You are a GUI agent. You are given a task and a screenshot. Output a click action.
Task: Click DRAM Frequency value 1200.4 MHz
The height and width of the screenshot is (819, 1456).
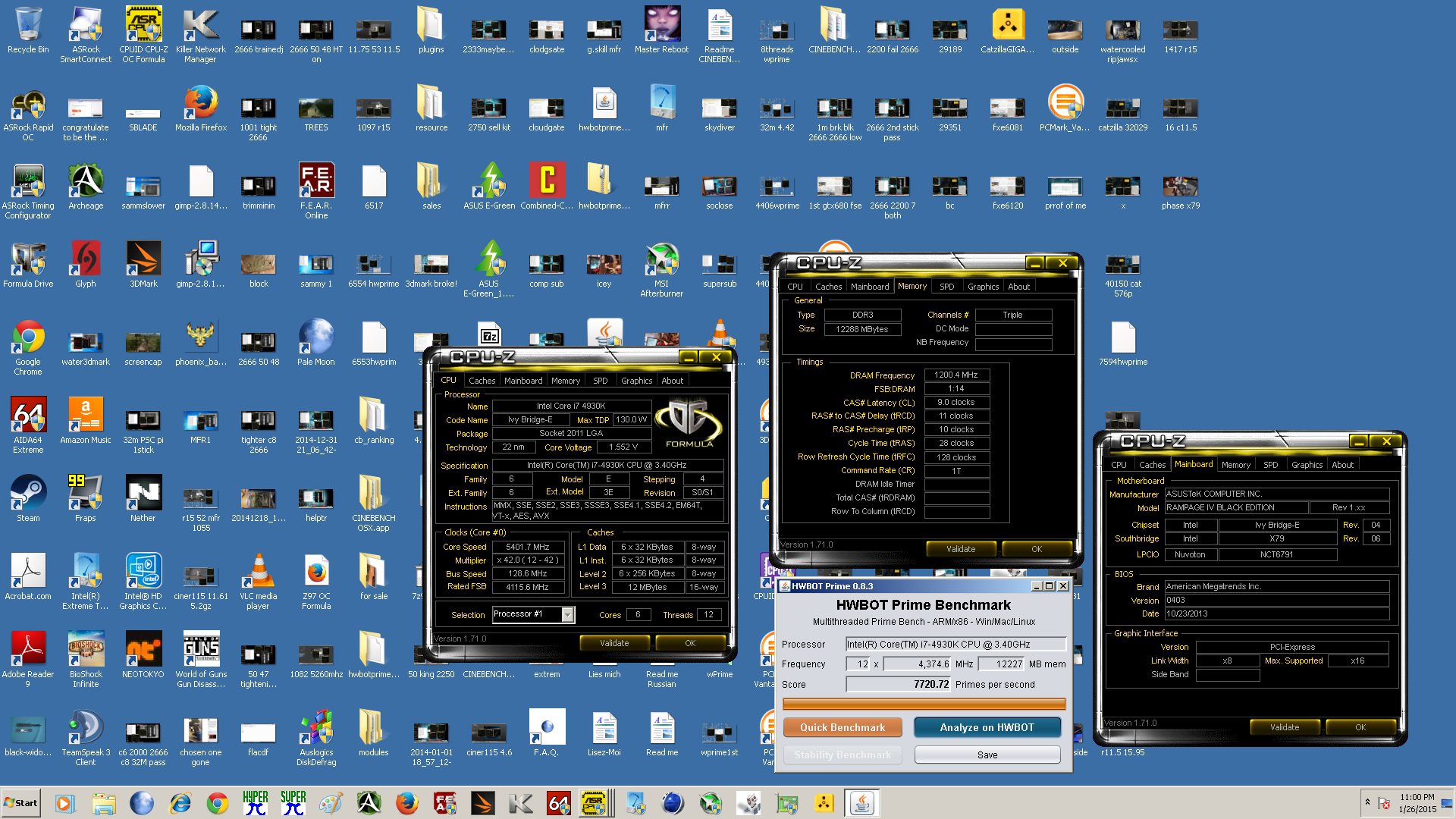click(x=956, y=375)
